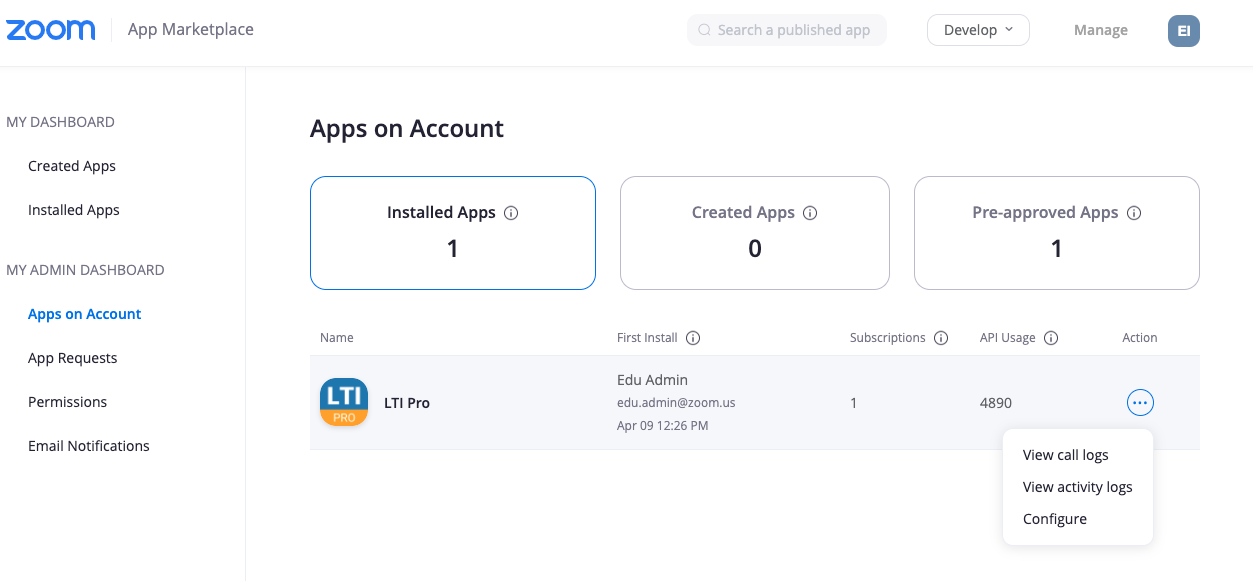Click the Edu Admin installer name

point(652,380)
